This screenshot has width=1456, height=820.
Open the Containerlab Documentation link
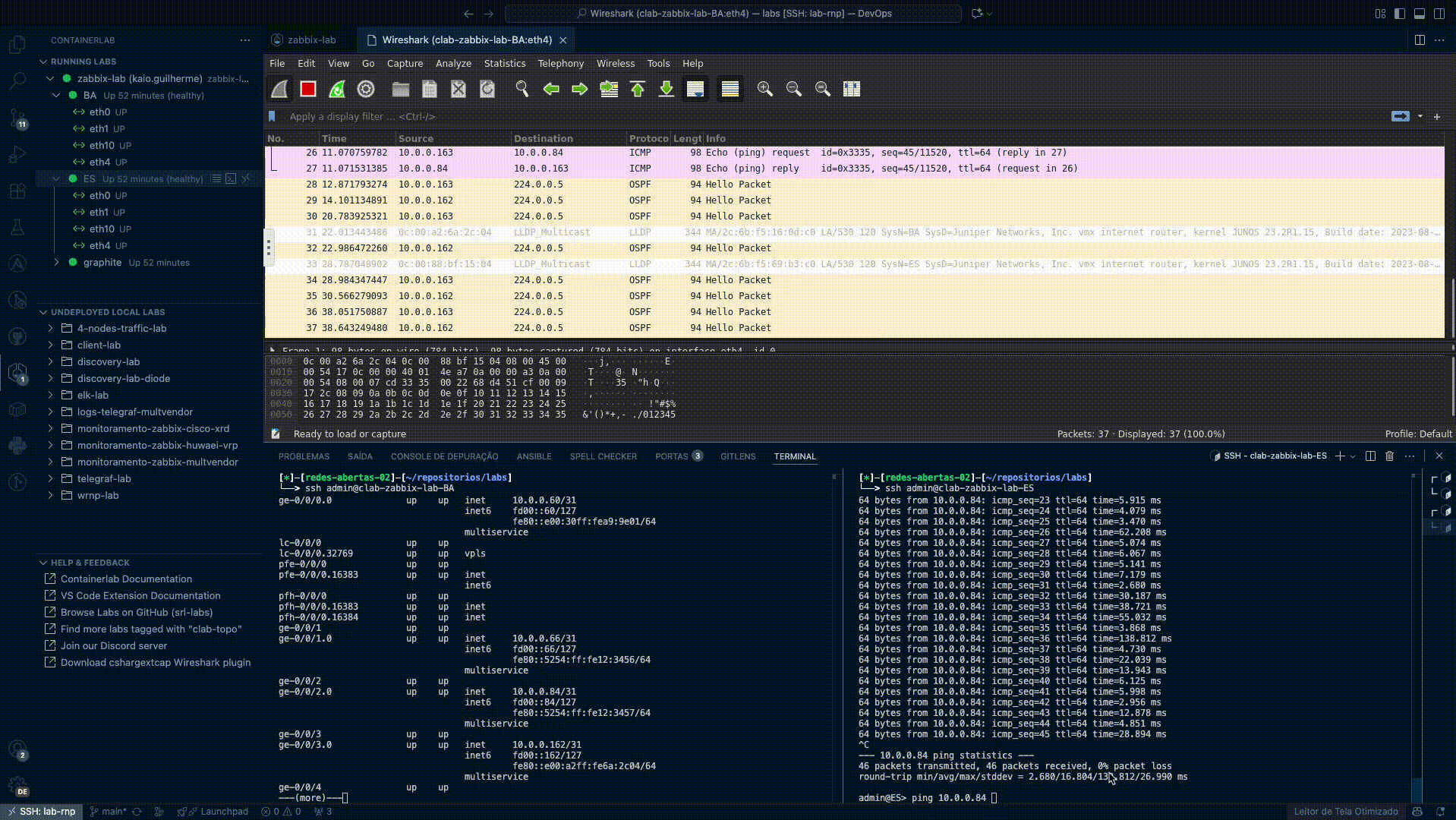[x=126, y=579]
